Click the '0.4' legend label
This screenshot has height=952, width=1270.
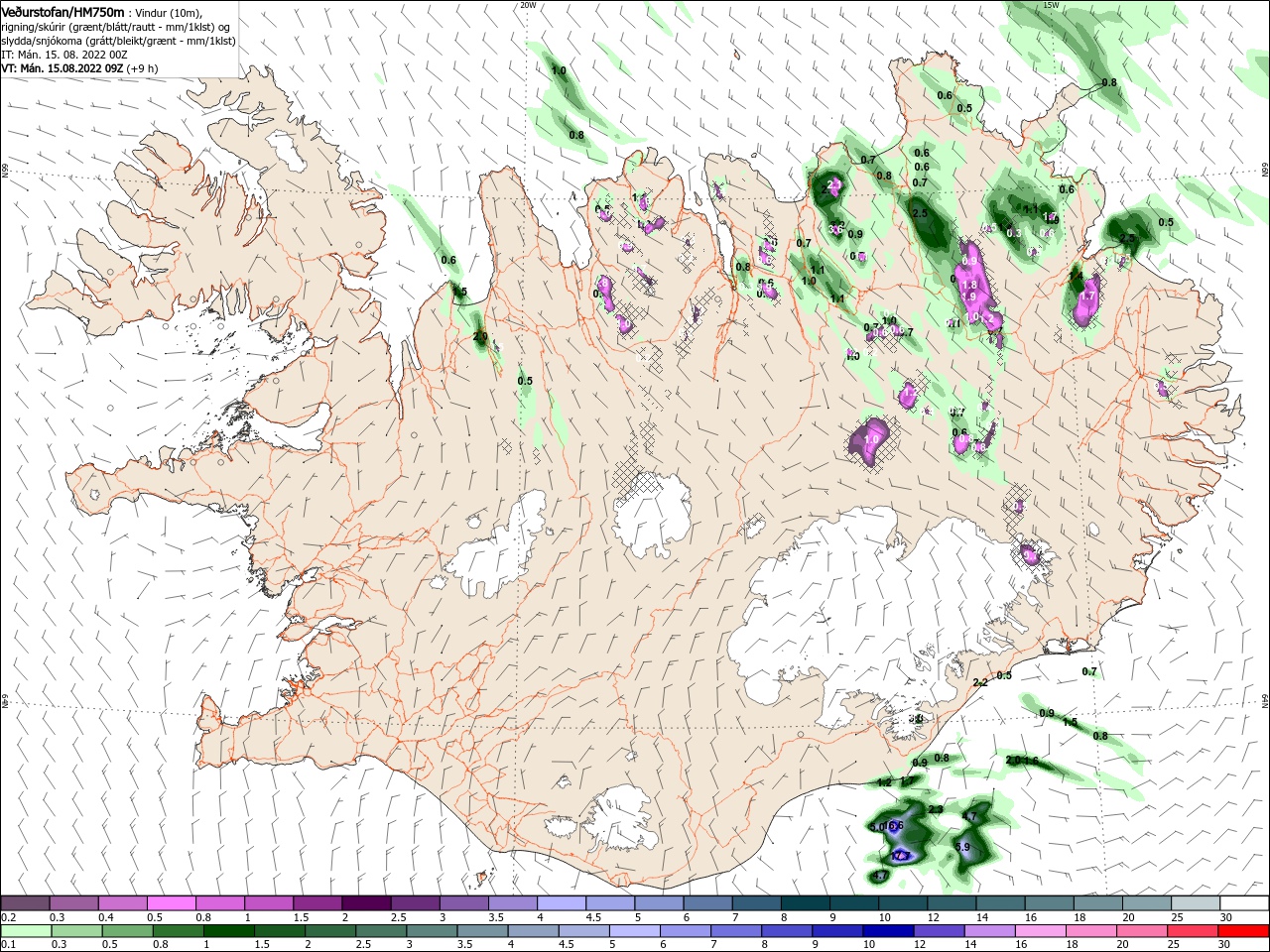click(x=106, y=917)
